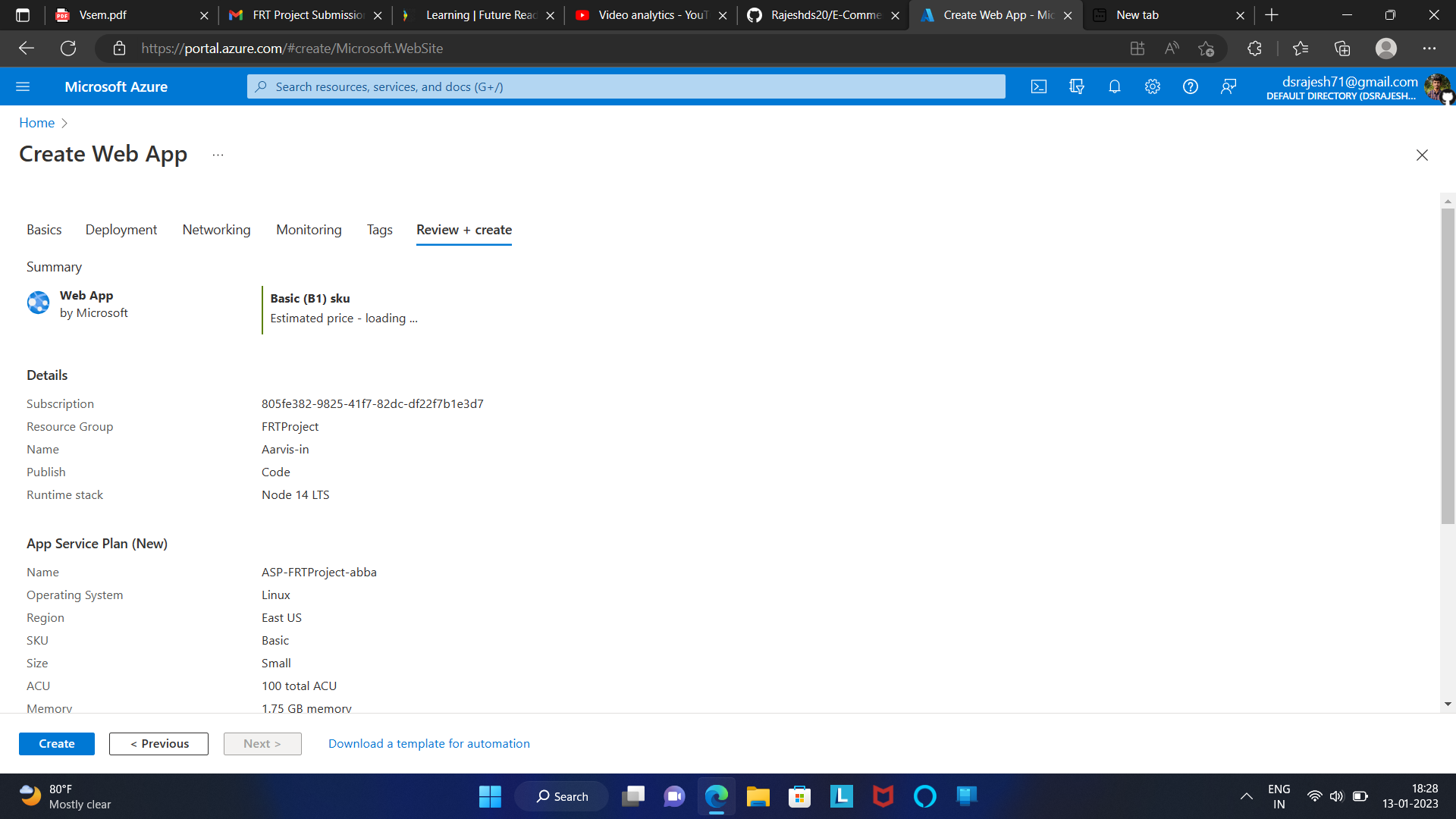Open the weather widget showing 80°F
The image size is (1456, 819).
click(65, 796)
